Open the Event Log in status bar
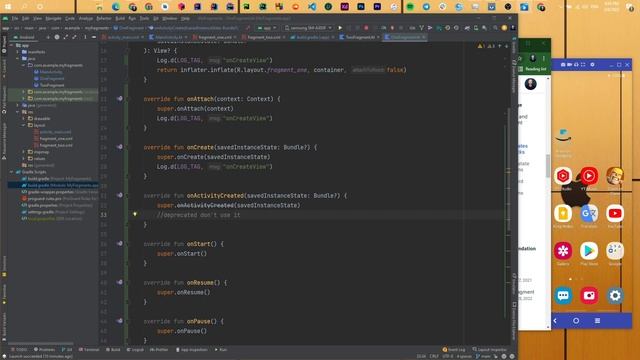The width and height of the screenshot is (640, 360). (x=454, y=350)
